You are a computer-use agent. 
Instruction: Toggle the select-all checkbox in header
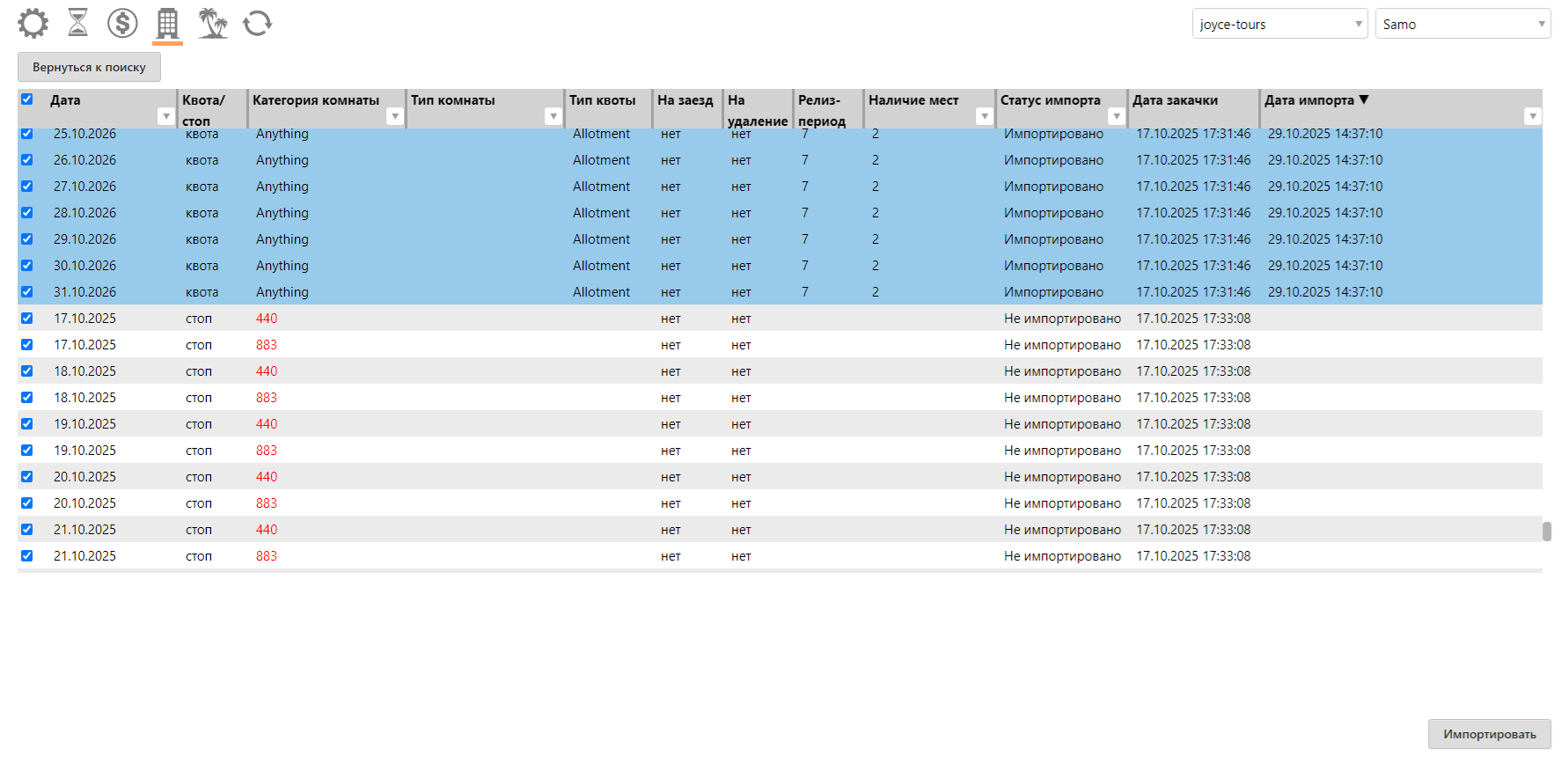[x=27, y=99]
